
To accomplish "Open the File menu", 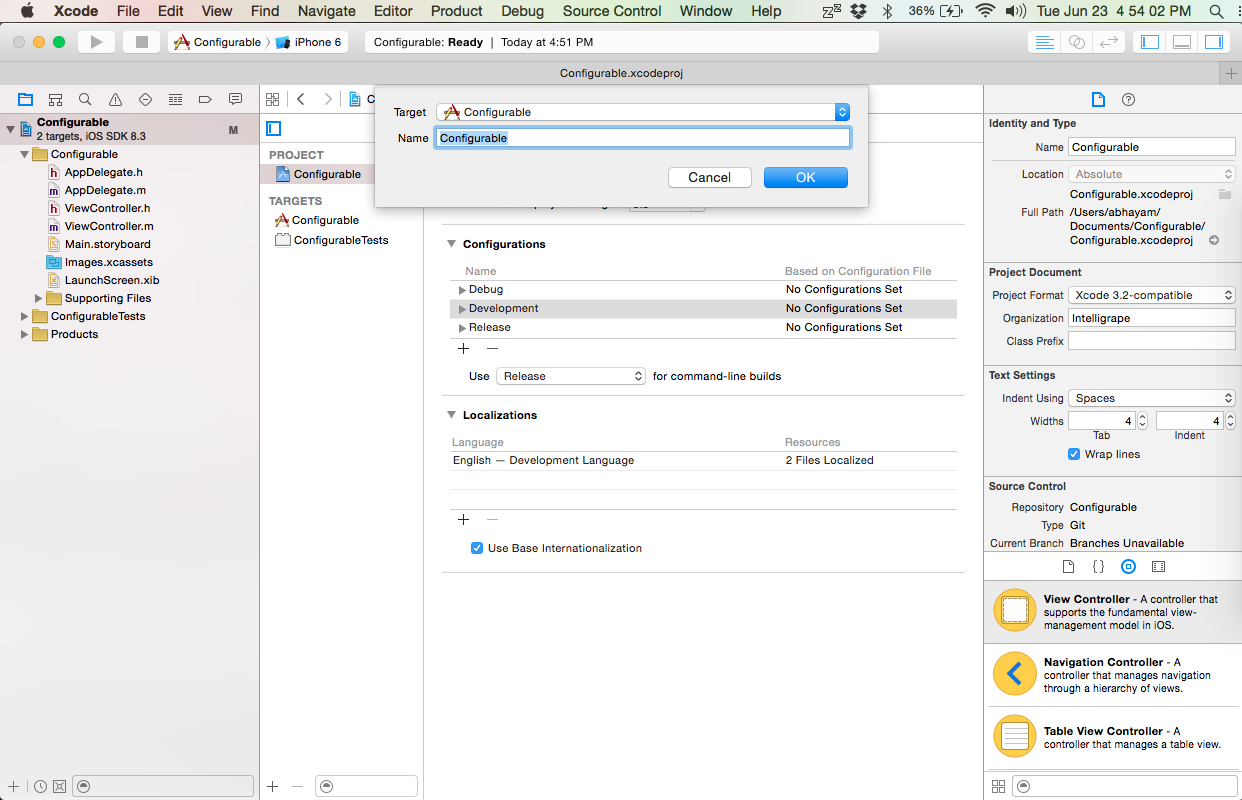I will pyautogui.click(x=128, y=11).
